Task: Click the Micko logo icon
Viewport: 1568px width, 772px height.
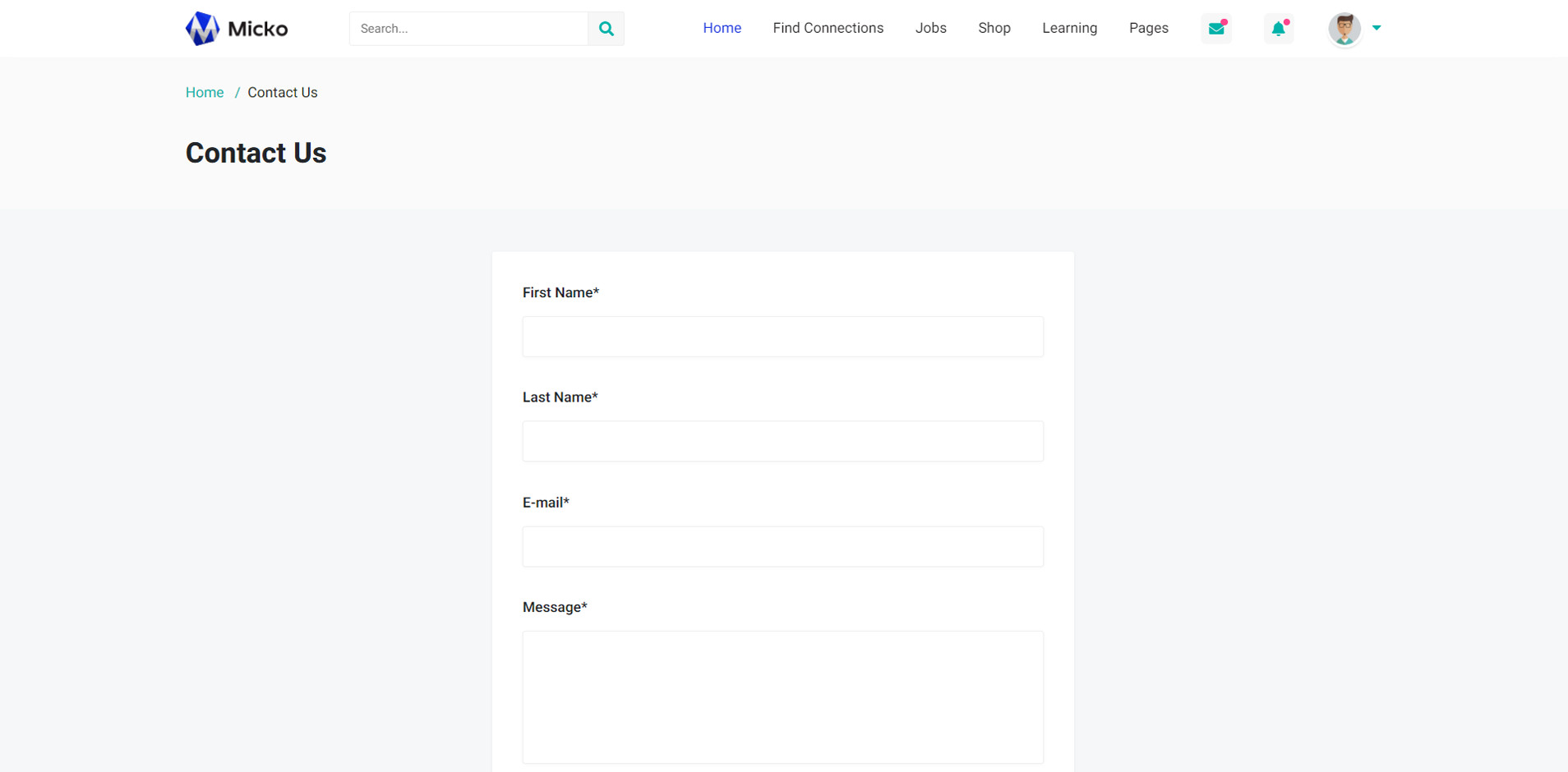Action: [202, 29]
